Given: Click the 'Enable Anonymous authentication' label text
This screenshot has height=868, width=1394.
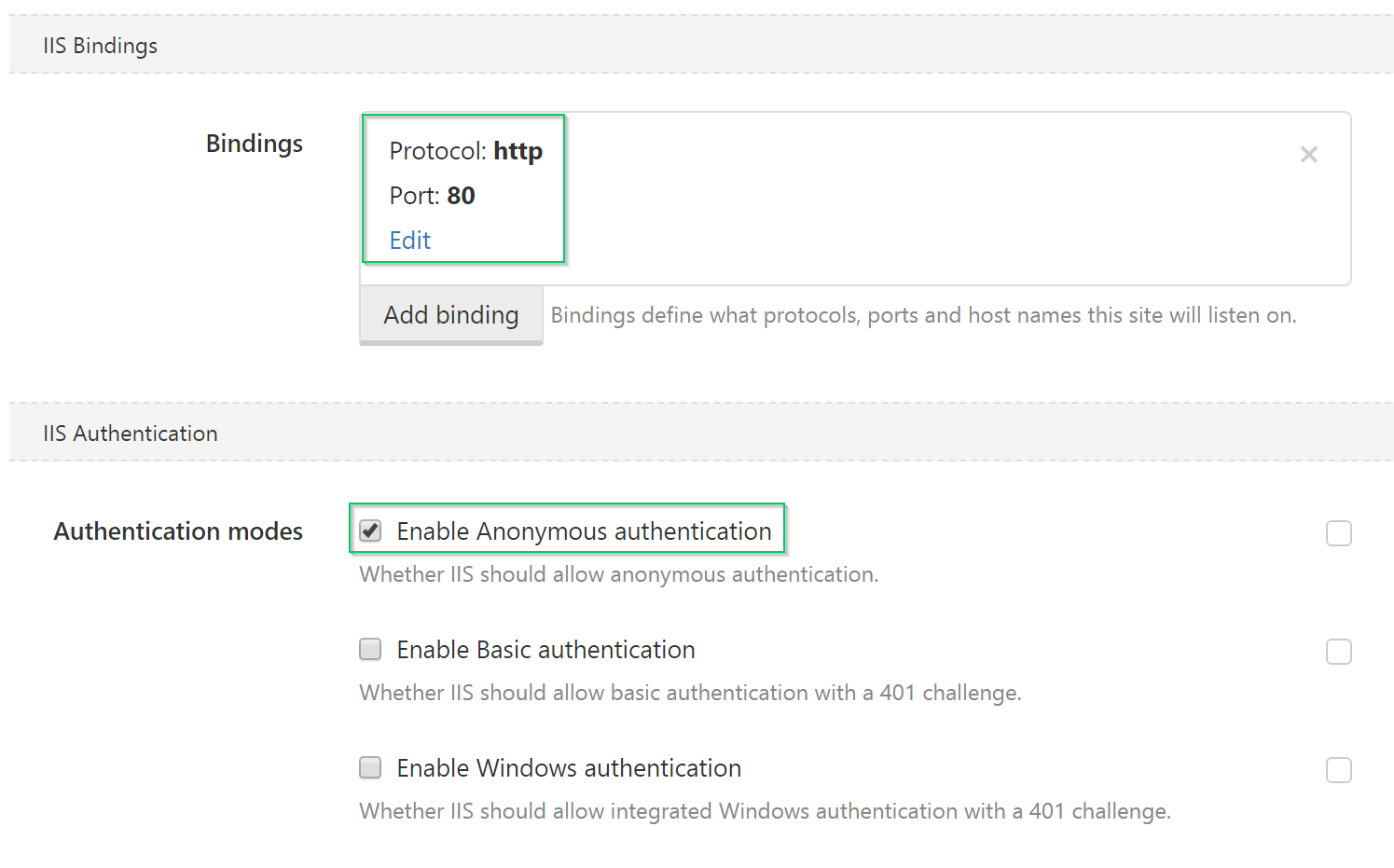Looking at the screenshot, I should coord(584,531).
